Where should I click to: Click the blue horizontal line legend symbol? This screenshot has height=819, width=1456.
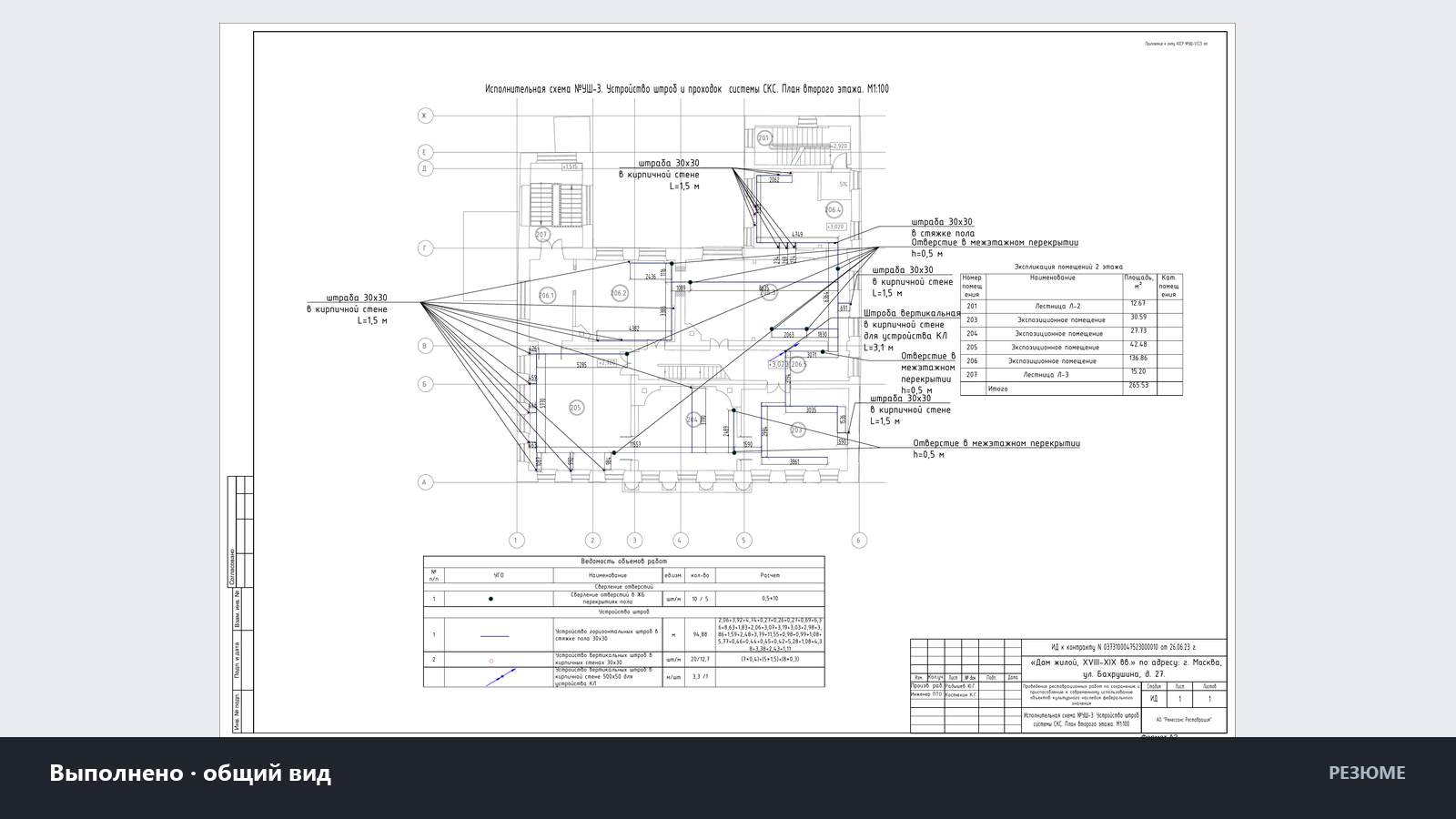coord(494,635)
